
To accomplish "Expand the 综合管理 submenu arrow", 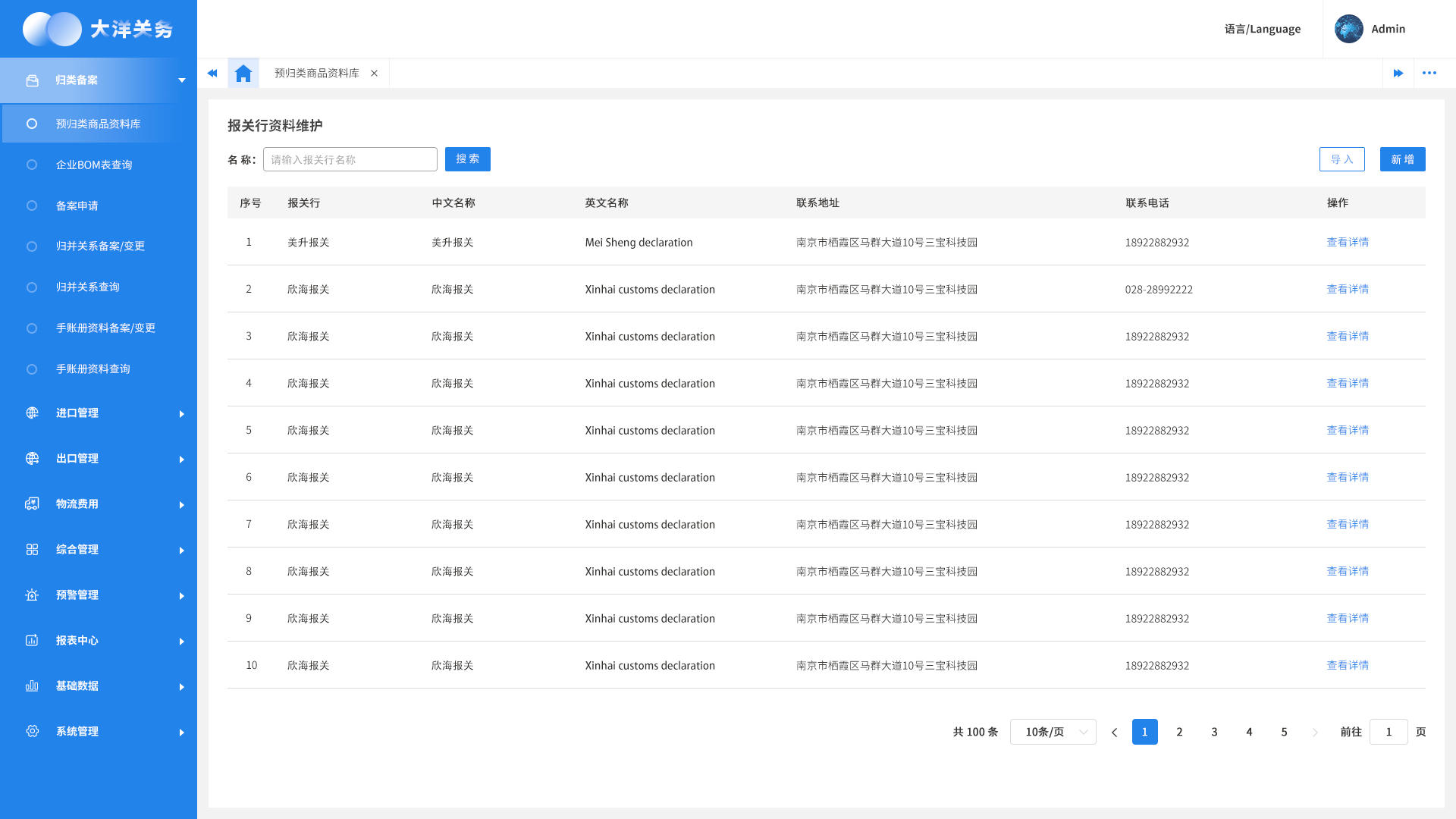I will (182, 551).
